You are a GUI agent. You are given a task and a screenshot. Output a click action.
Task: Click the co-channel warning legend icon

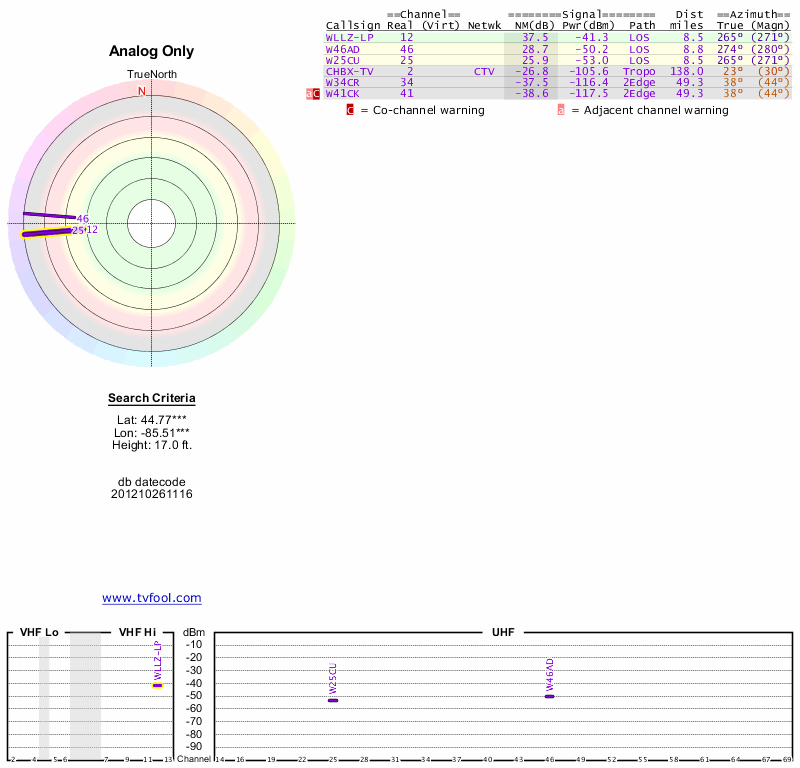[x=350, y=110]
